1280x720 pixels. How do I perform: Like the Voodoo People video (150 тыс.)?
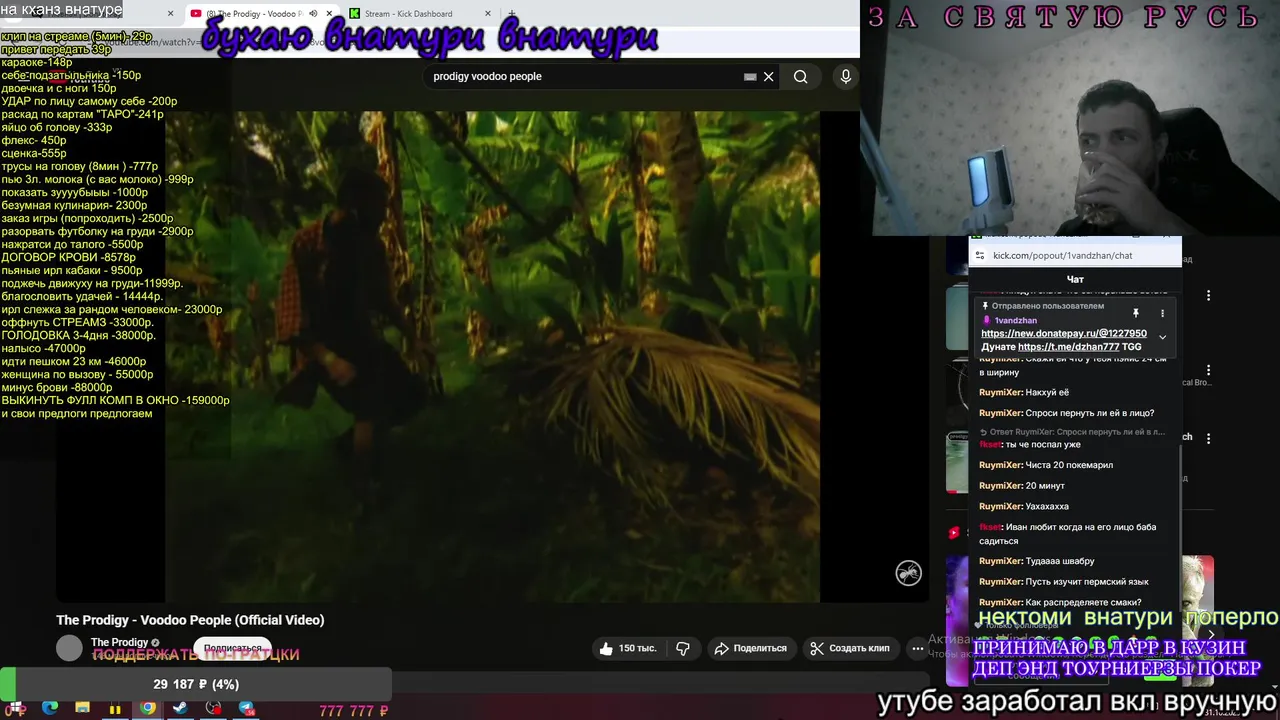click(x=628, y=648)
